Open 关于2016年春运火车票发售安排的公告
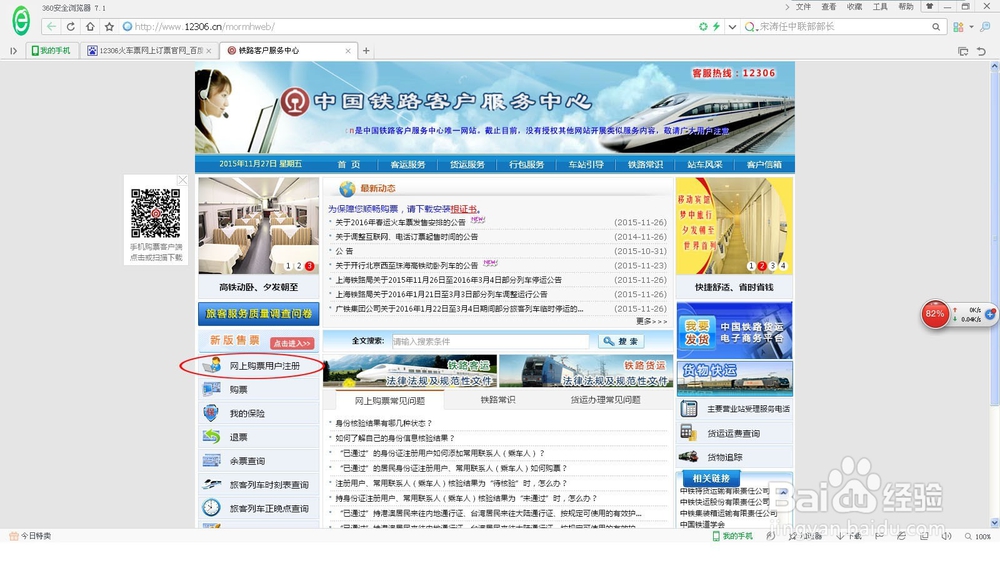This screenshot has height=563, width=1000. (x=401, y=223)
